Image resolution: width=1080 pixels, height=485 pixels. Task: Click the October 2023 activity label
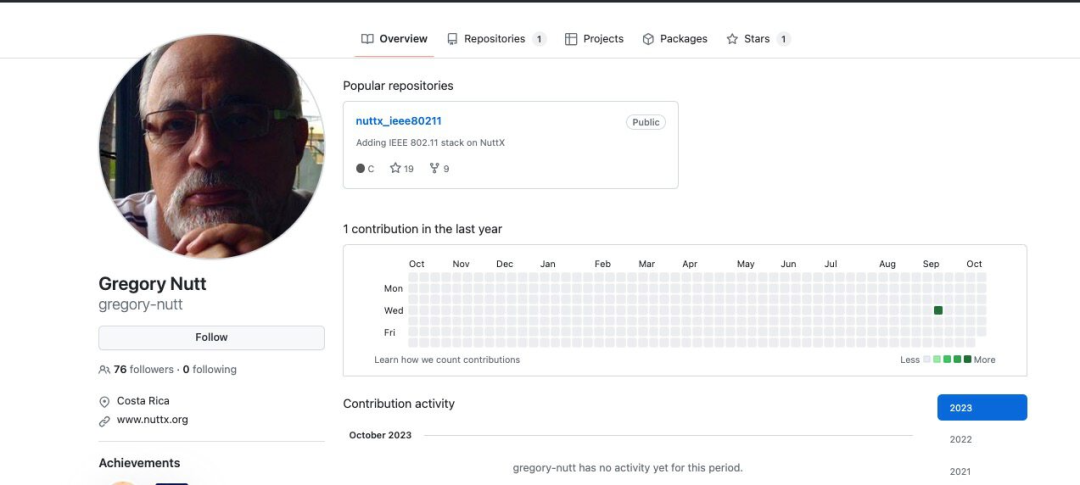[x=380, y=435]
